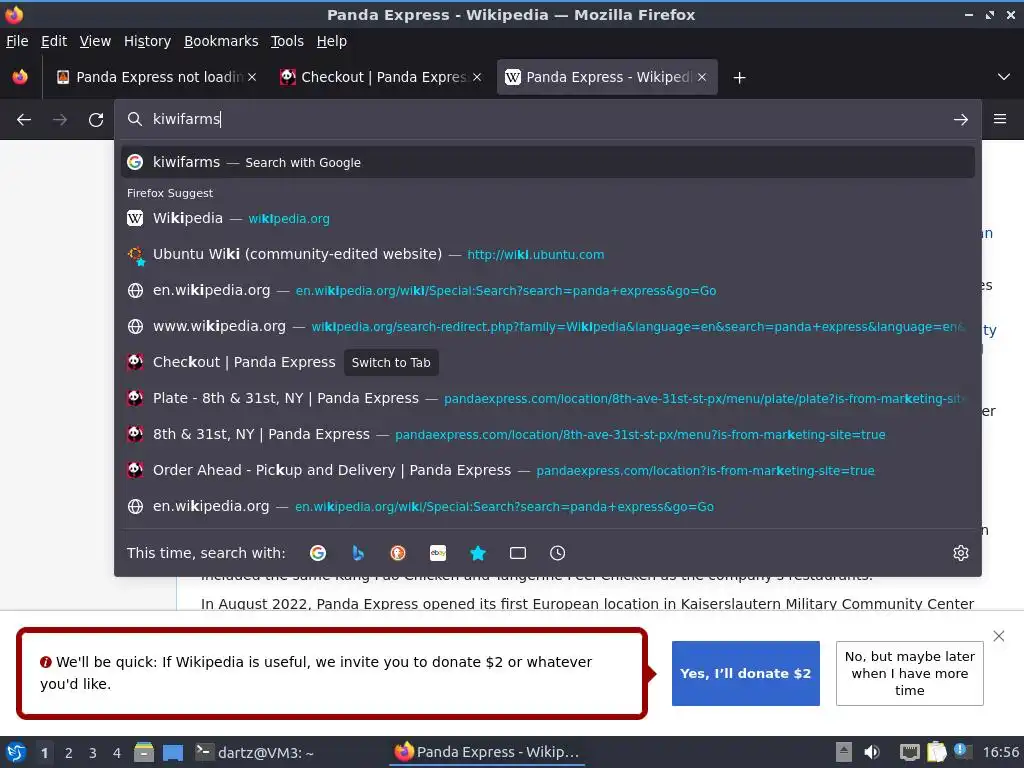This screenshot has height=768, width=1024.
Task: Open the file manager taskbar icon
Action: tap(144, 752)
